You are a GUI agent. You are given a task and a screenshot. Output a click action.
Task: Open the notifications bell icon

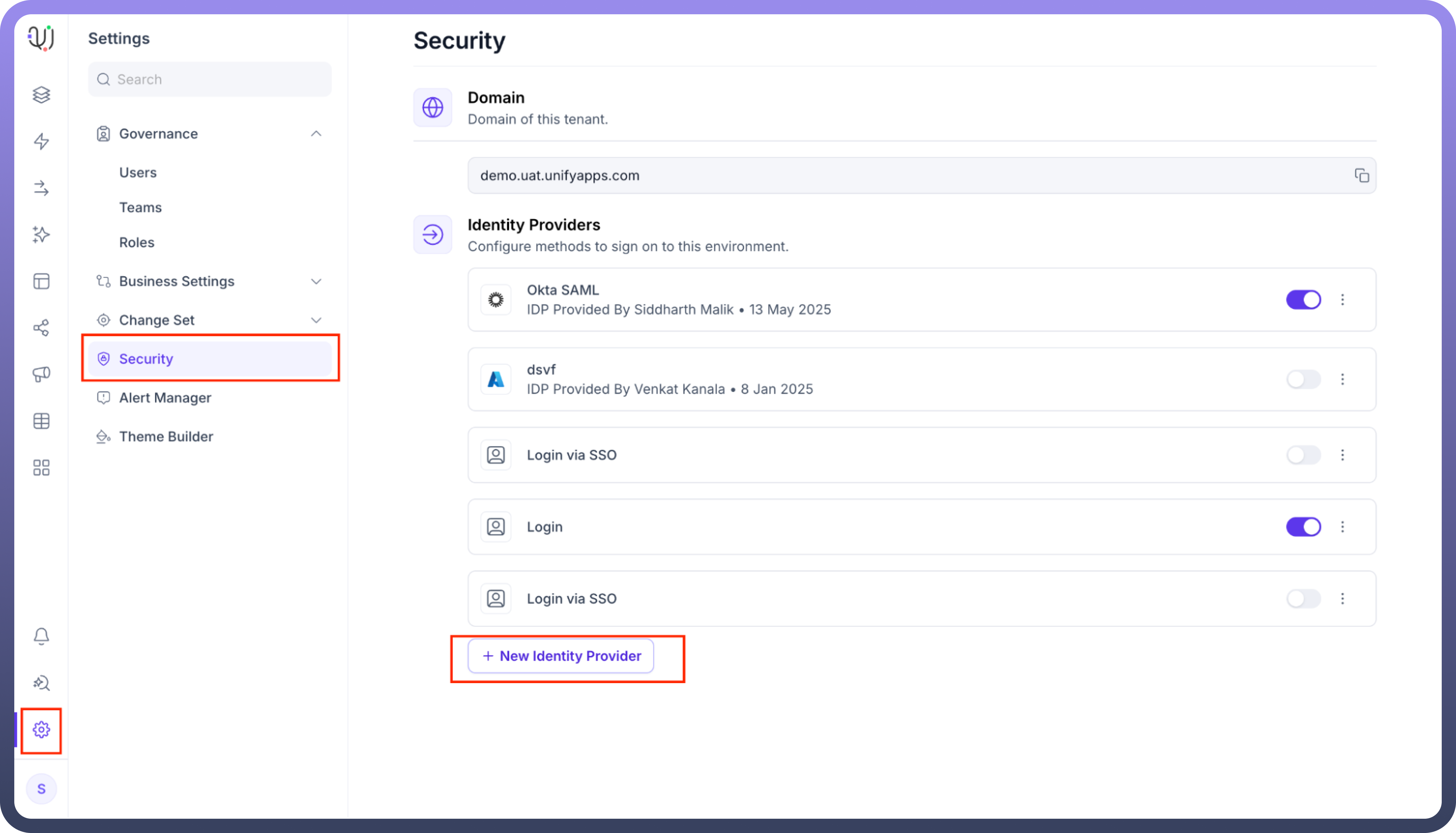pyautogui.click(x=41, y=636)
